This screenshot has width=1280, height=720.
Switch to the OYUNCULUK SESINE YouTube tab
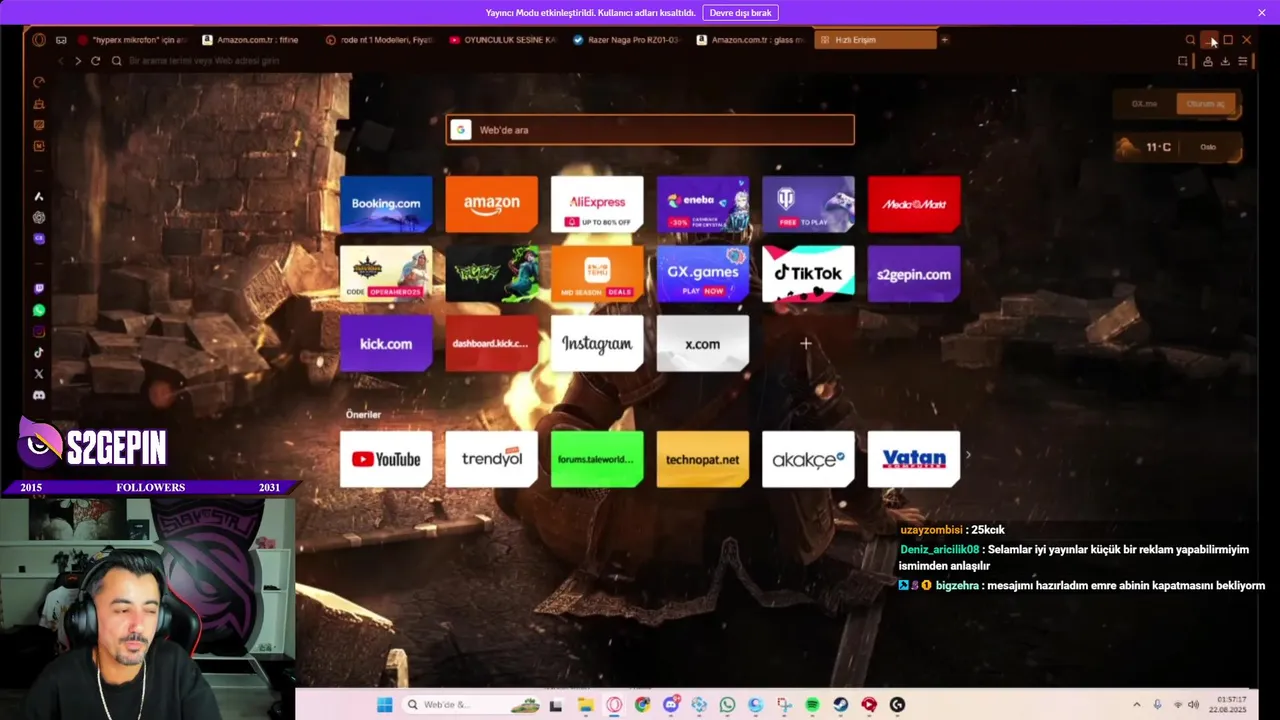pos(503,40)
